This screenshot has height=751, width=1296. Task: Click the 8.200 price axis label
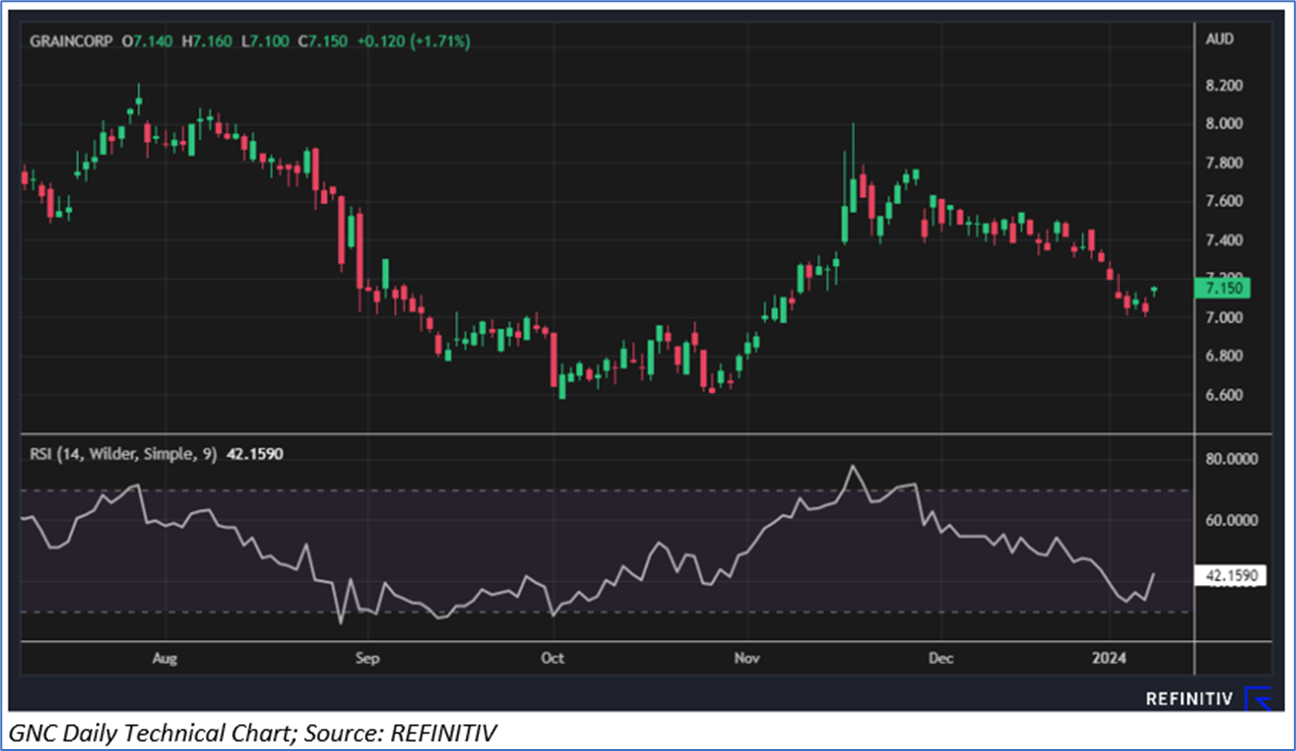(x=1223, y=86)
